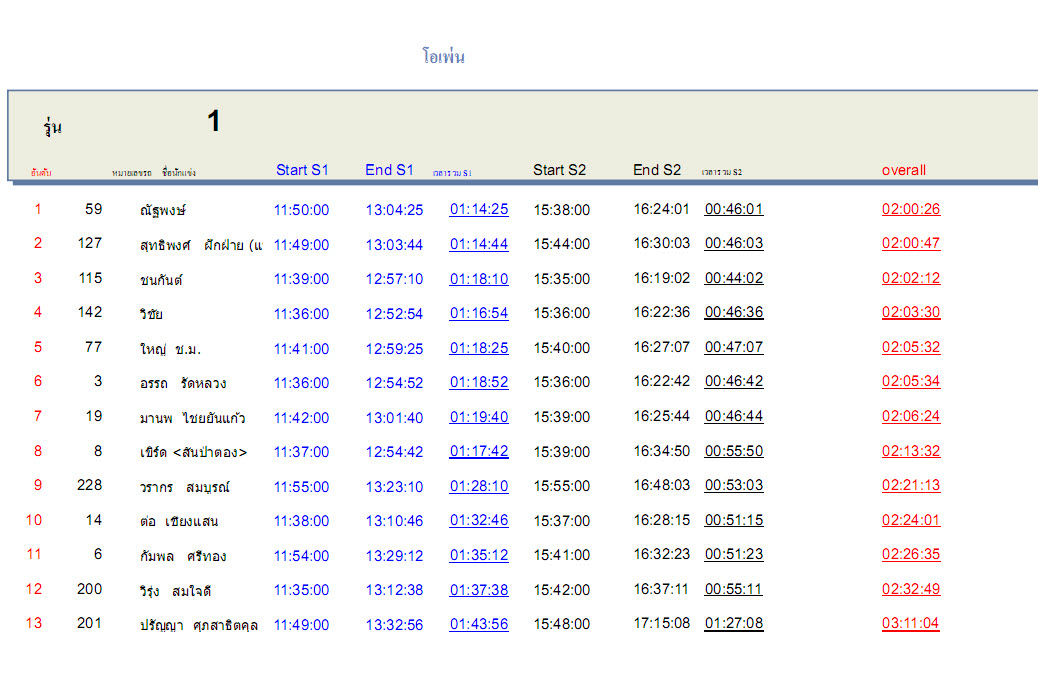Click the overall time 02:00:26 link

pos(910,210)
